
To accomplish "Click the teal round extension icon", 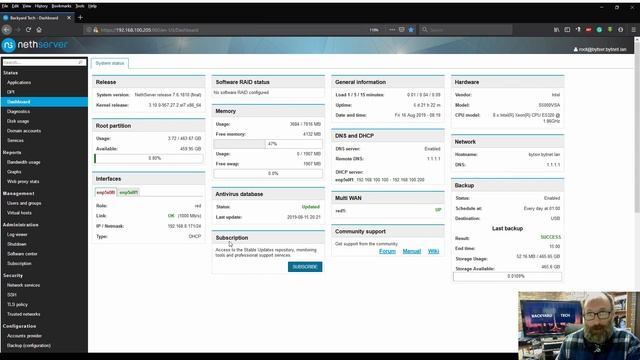I will click(x=599, y=30).
